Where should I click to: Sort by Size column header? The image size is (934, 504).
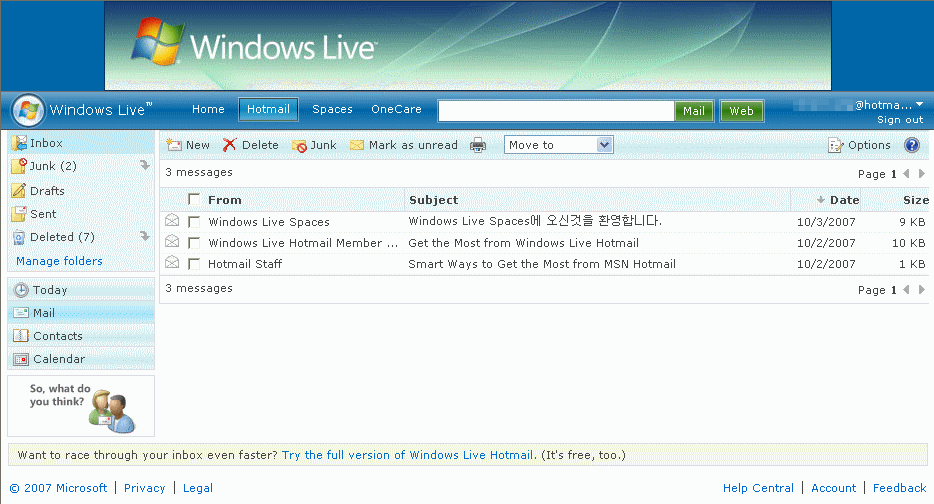coord(916,200)
